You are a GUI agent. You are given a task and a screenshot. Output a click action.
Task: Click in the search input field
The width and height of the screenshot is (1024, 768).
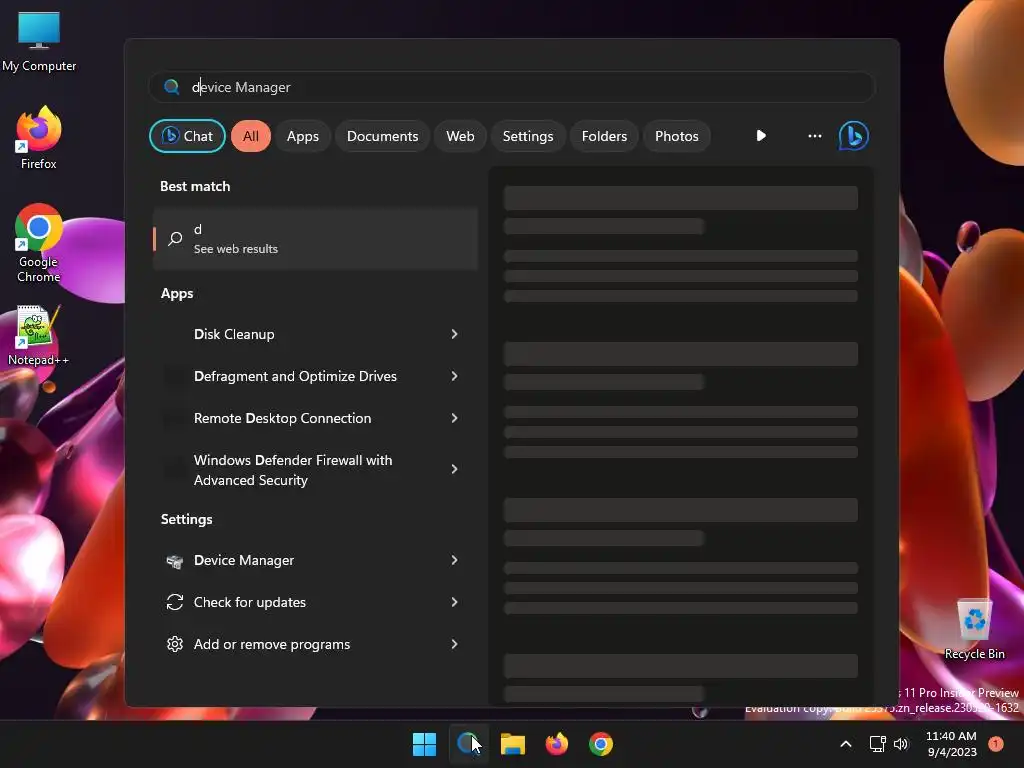(512, 87)
